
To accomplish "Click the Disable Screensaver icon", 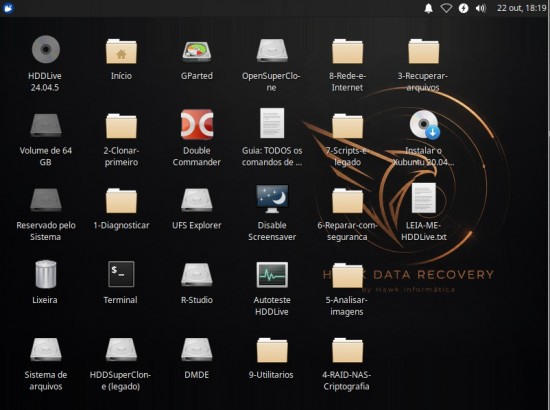I will pos(272,199).
